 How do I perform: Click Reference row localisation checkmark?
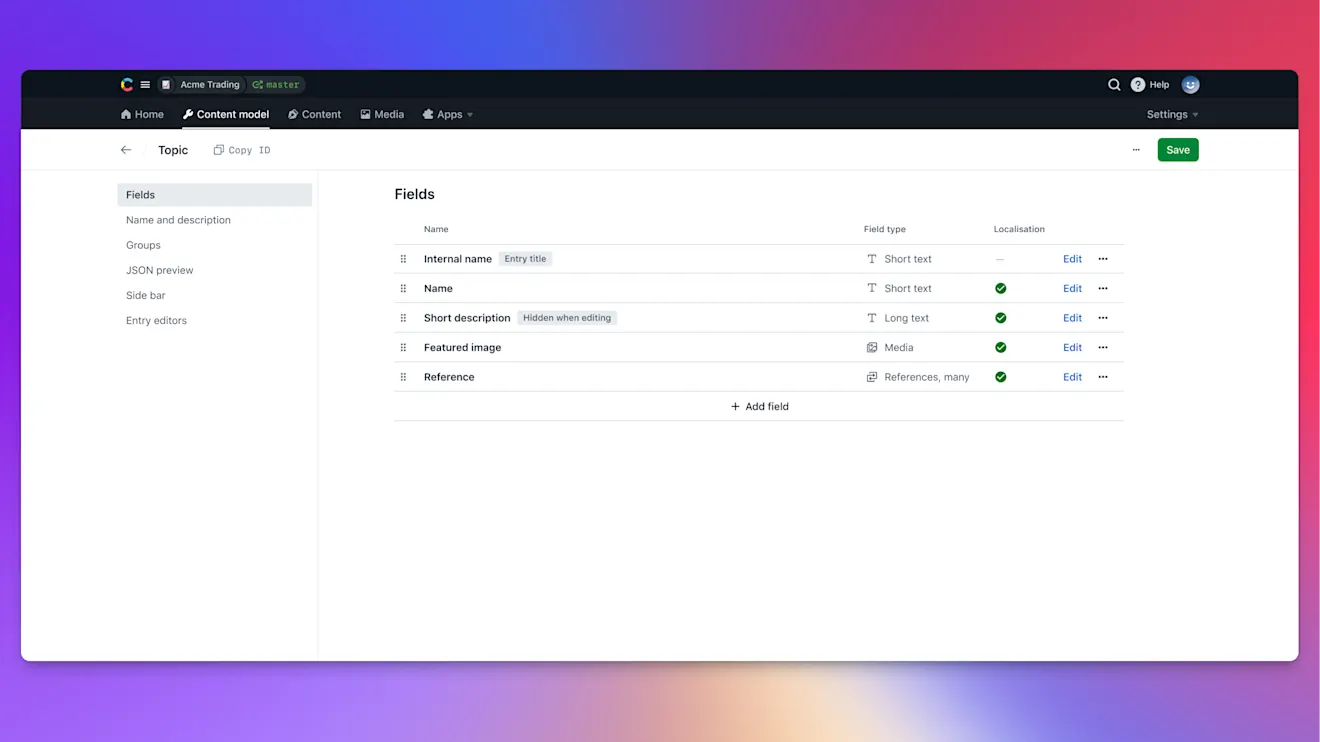pyautogui.click(x=1000, y=377)
